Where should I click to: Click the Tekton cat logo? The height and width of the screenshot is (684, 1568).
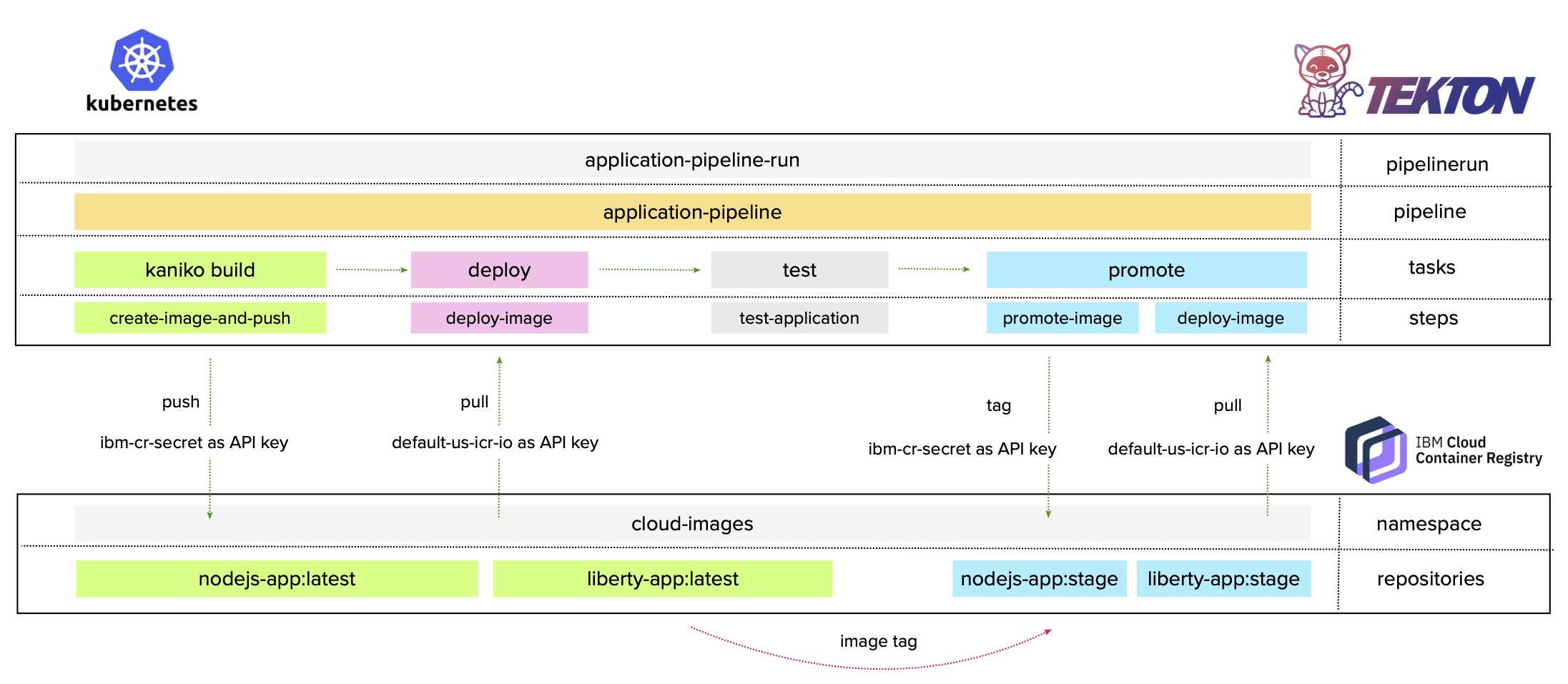1327,81
